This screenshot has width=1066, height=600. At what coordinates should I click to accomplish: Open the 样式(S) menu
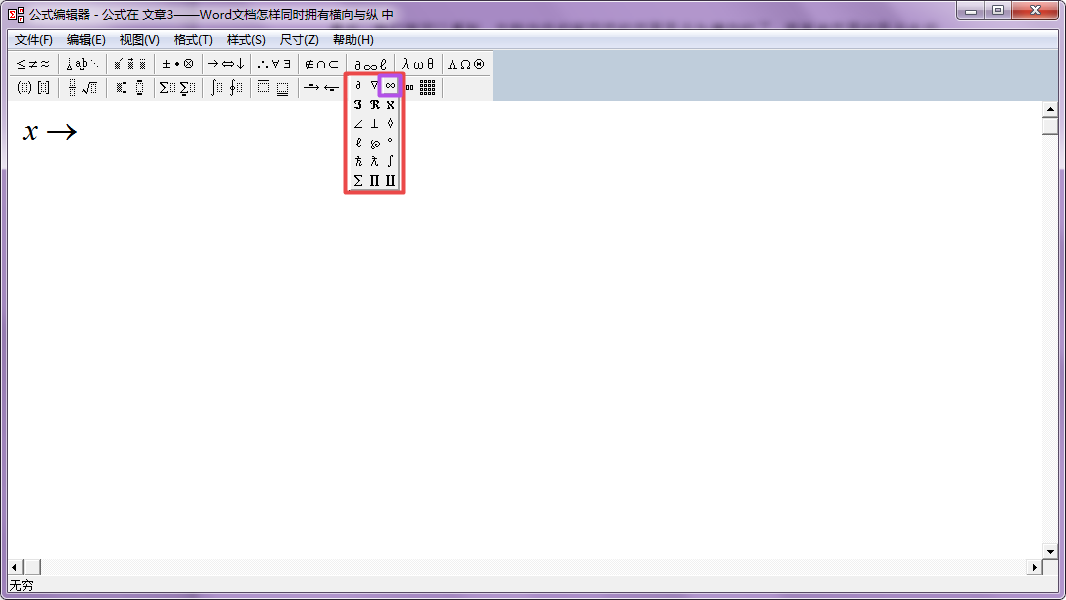tap(246, 40)
